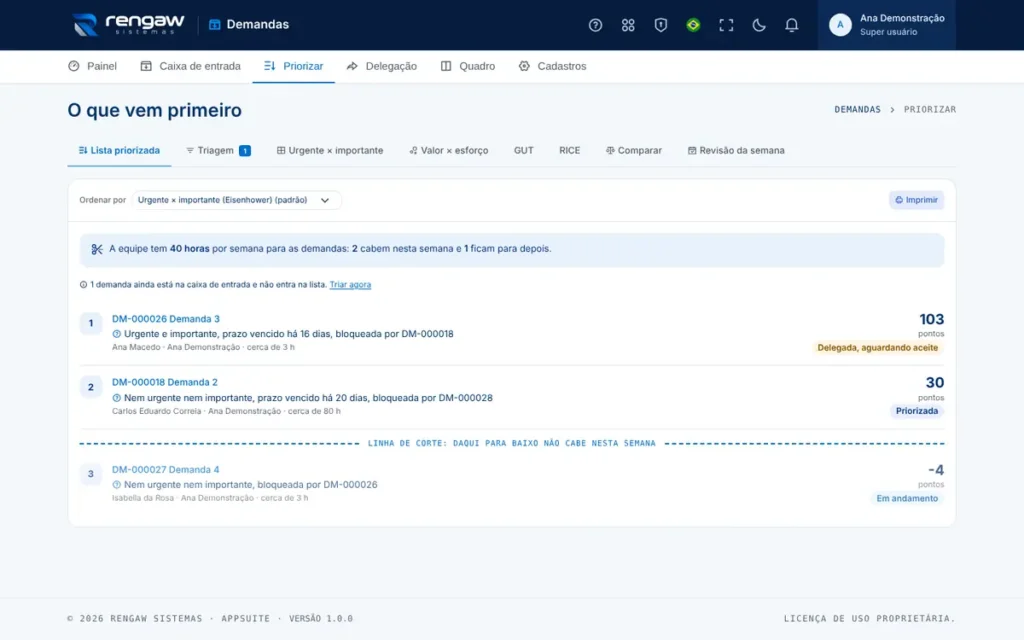This screenshot has width=1024, height=640.
Task: Click the dropdown chevron arrow
Action: tap(325, 200)
